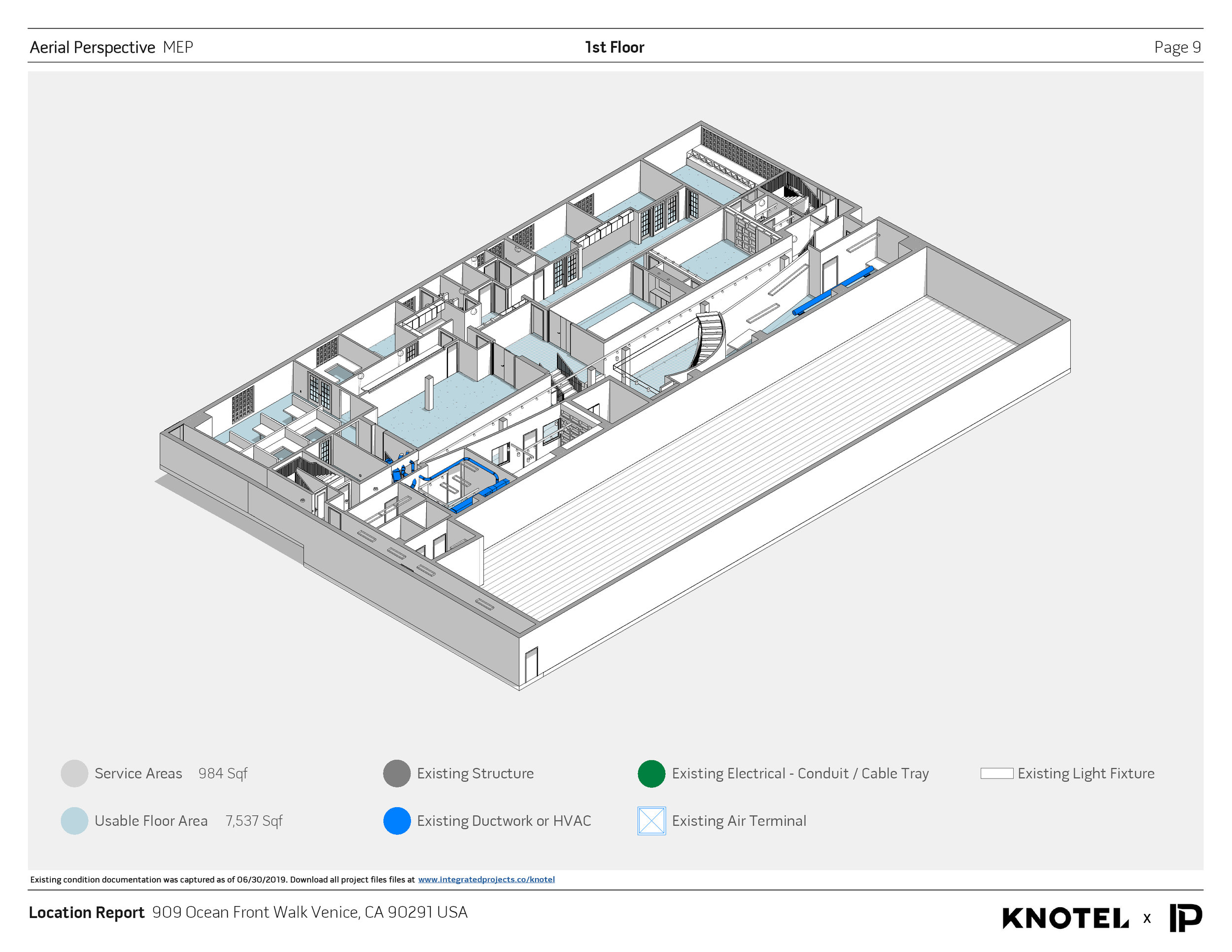Click the green Existing Electrical Conduit swatch
This screenshot has height=952, width=1232.
[x=651, y=773]
